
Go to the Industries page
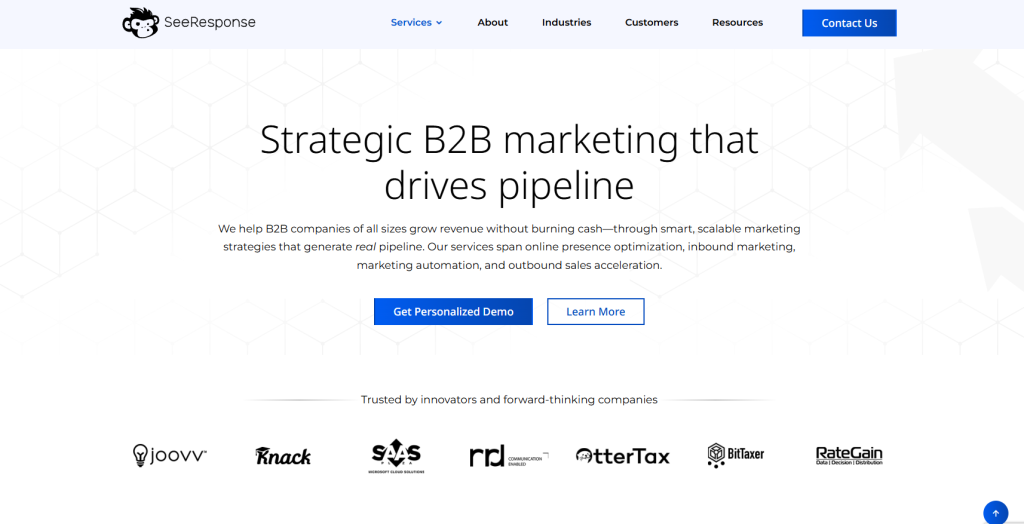pyautogui.click(x=566, y=22)
